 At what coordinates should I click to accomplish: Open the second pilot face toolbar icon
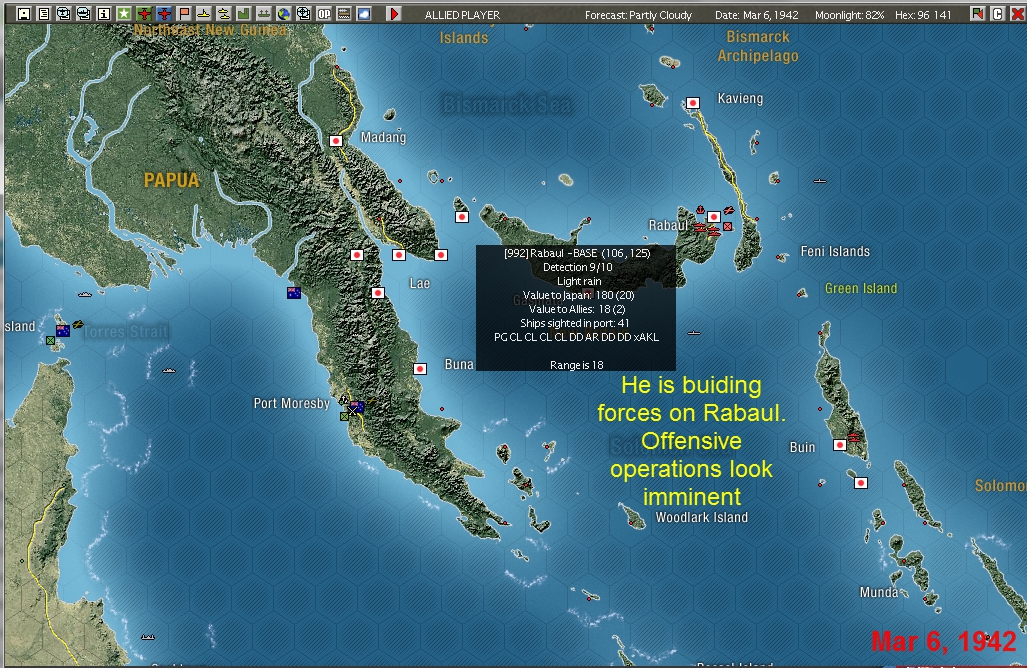click(x=84, y=14)
